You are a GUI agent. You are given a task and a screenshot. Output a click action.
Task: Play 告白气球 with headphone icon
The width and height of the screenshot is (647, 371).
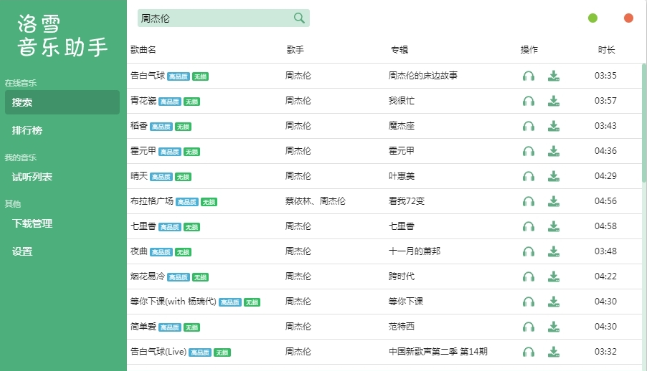pos(529,76)
